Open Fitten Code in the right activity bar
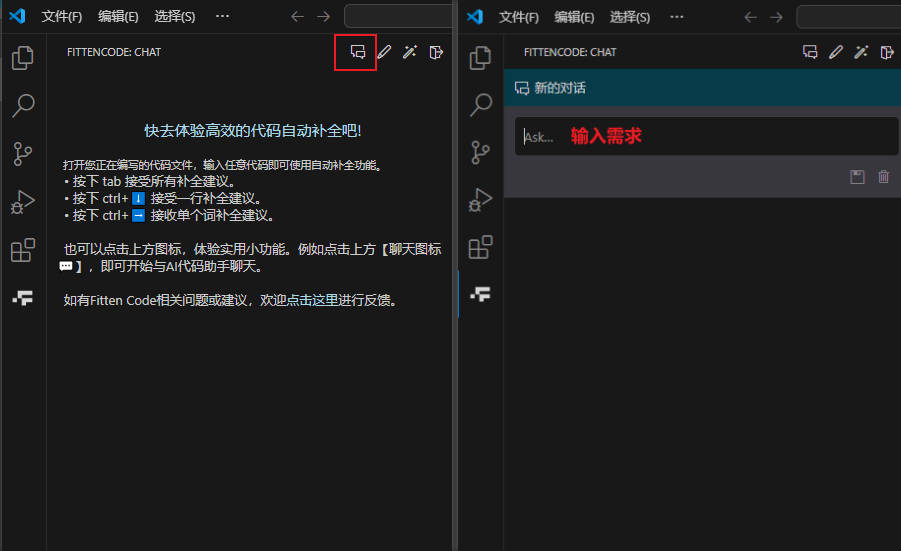901x551 pixels. [480, 294]
